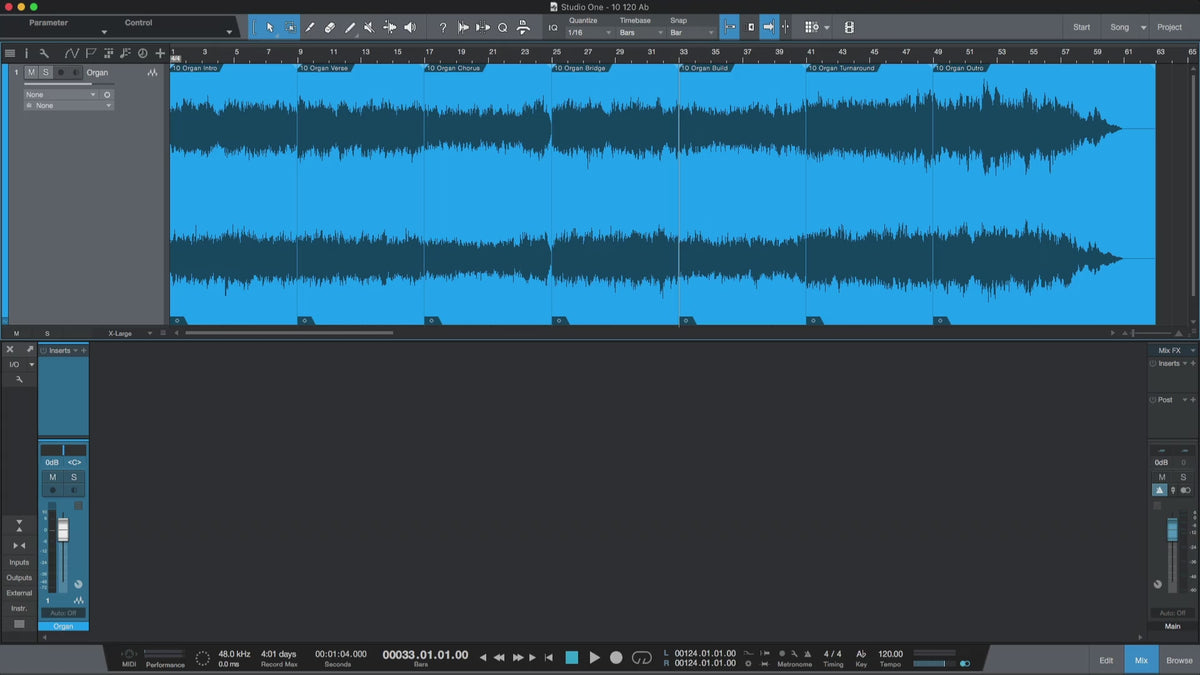Mute the Organ track in arrangement
This screenshot has height=675, width=1200.
point(31,72)
